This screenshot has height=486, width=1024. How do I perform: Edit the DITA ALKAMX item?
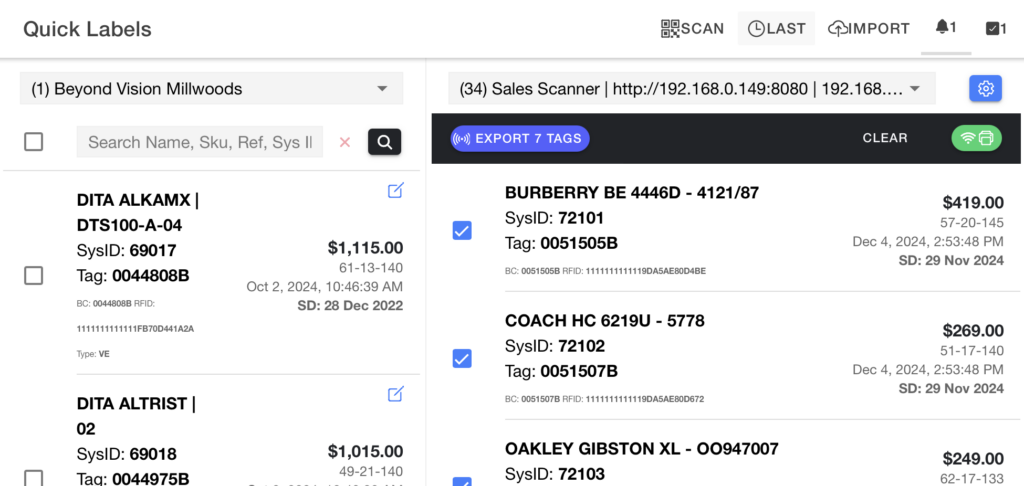pyautogui.click(x=396, y=190)
